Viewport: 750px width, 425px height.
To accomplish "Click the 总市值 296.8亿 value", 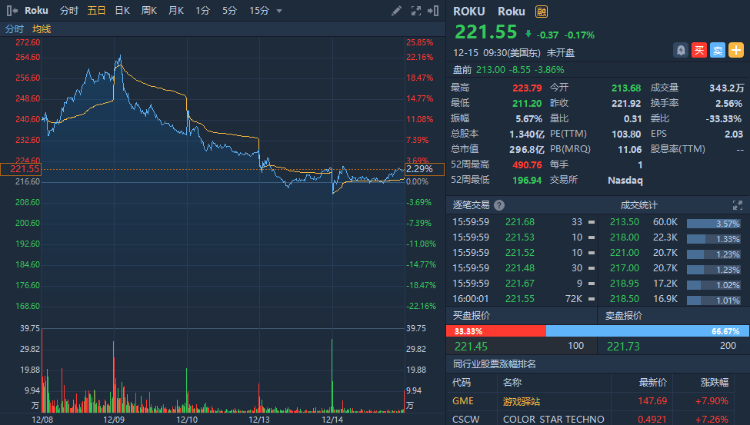I will [x=527, y=150].
